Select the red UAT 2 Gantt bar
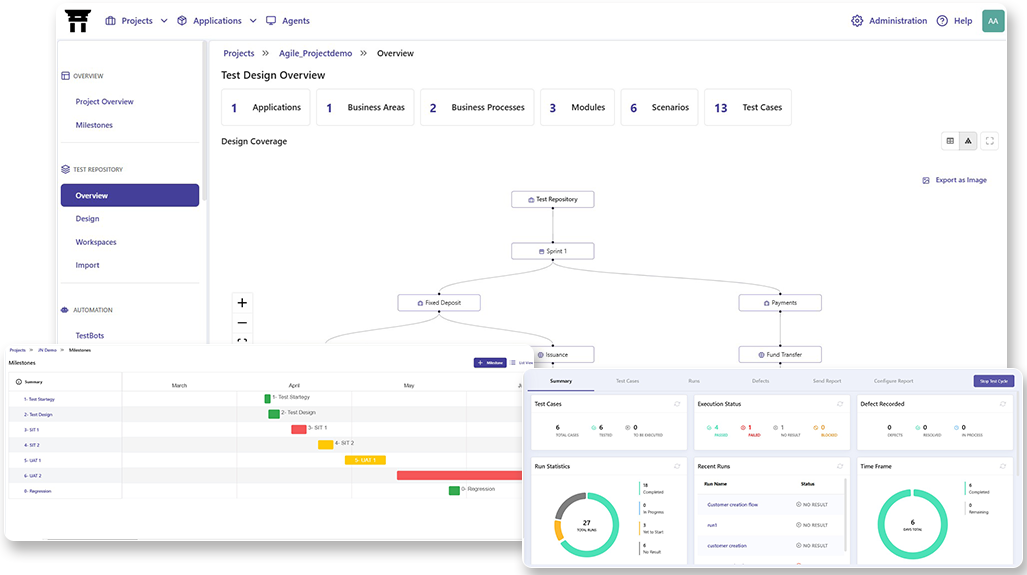 point(460,475)
